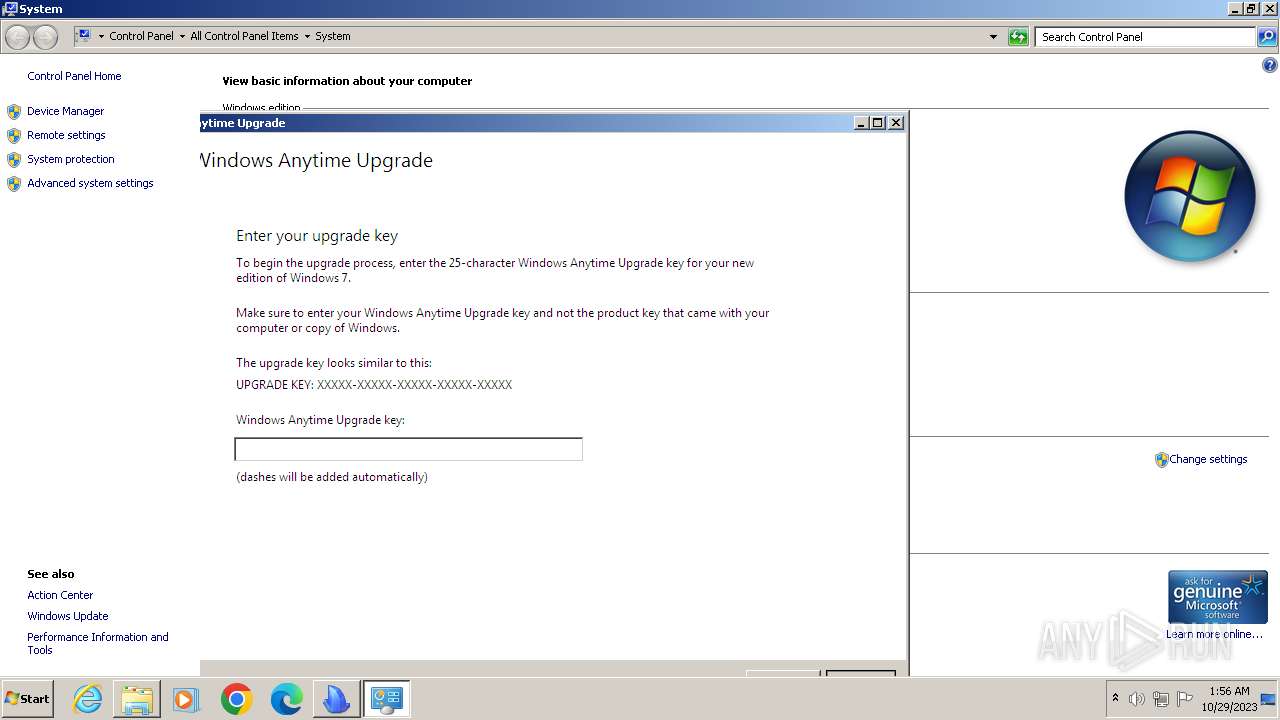
Task: Click the shield icon beside System protection
Action: 14,159
